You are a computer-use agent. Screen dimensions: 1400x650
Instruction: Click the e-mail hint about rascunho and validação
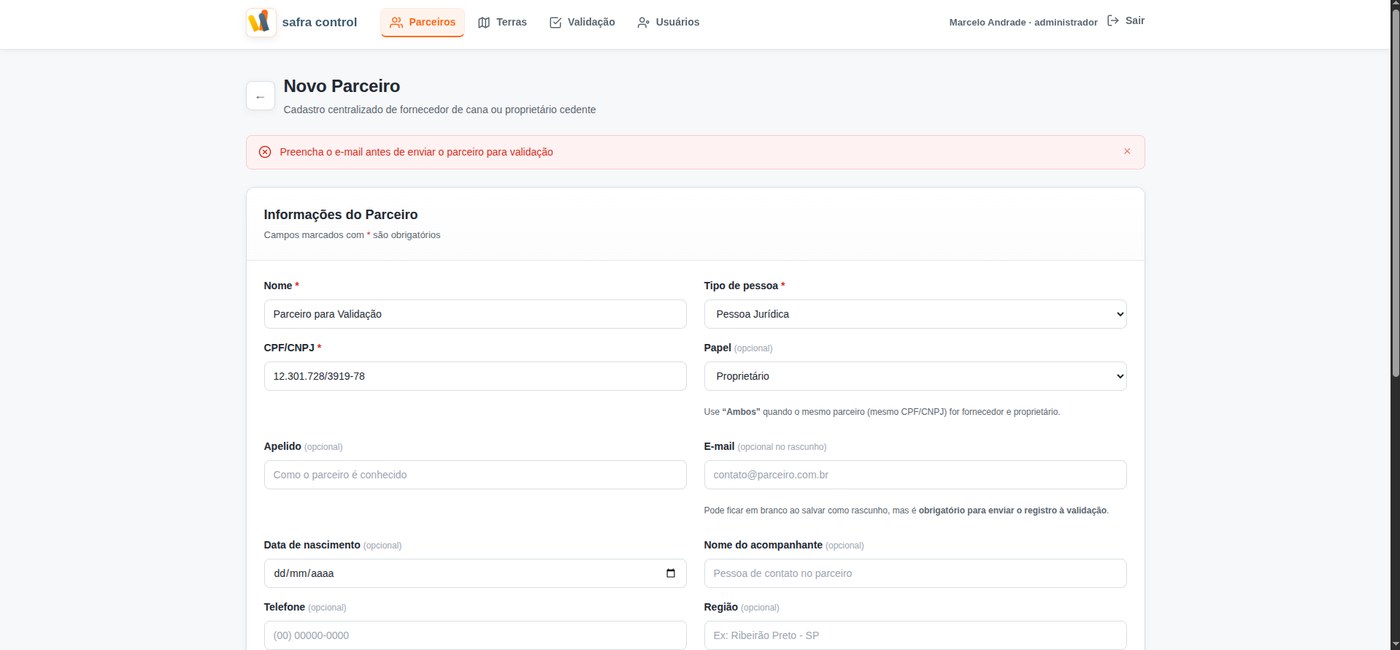click(x=906, y=510)
